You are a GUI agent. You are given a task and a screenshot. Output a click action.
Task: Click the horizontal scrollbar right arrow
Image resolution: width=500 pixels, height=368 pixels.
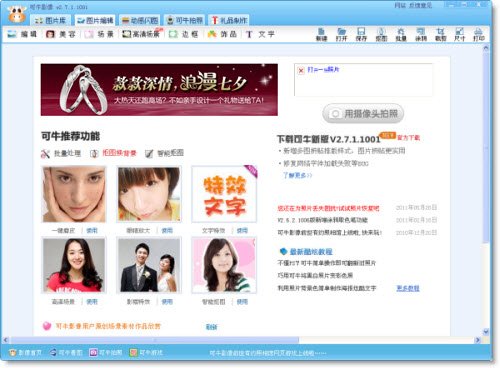click(x=477, y=340)
